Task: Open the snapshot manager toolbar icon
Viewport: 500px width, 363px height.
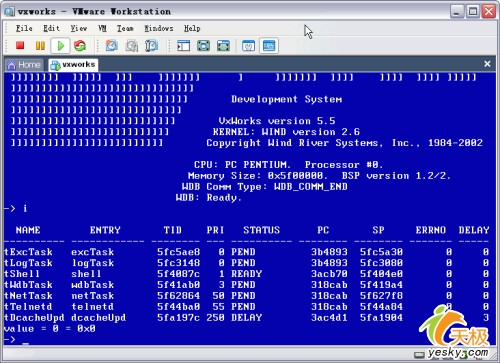Action: pos(151,45)
